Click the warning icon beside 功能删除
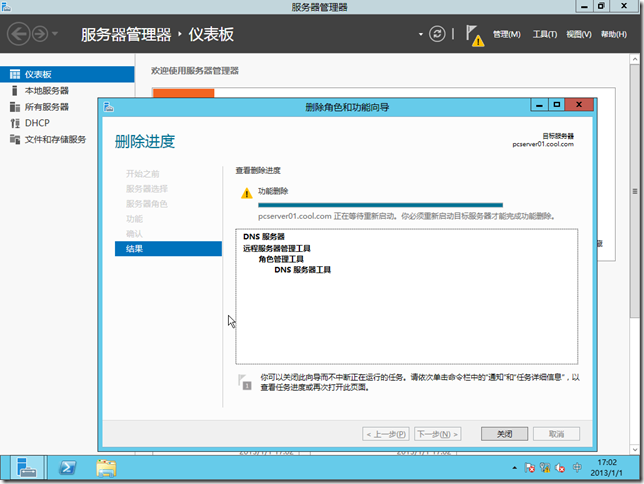Viewport: 644px width, 484px height. 246,193
